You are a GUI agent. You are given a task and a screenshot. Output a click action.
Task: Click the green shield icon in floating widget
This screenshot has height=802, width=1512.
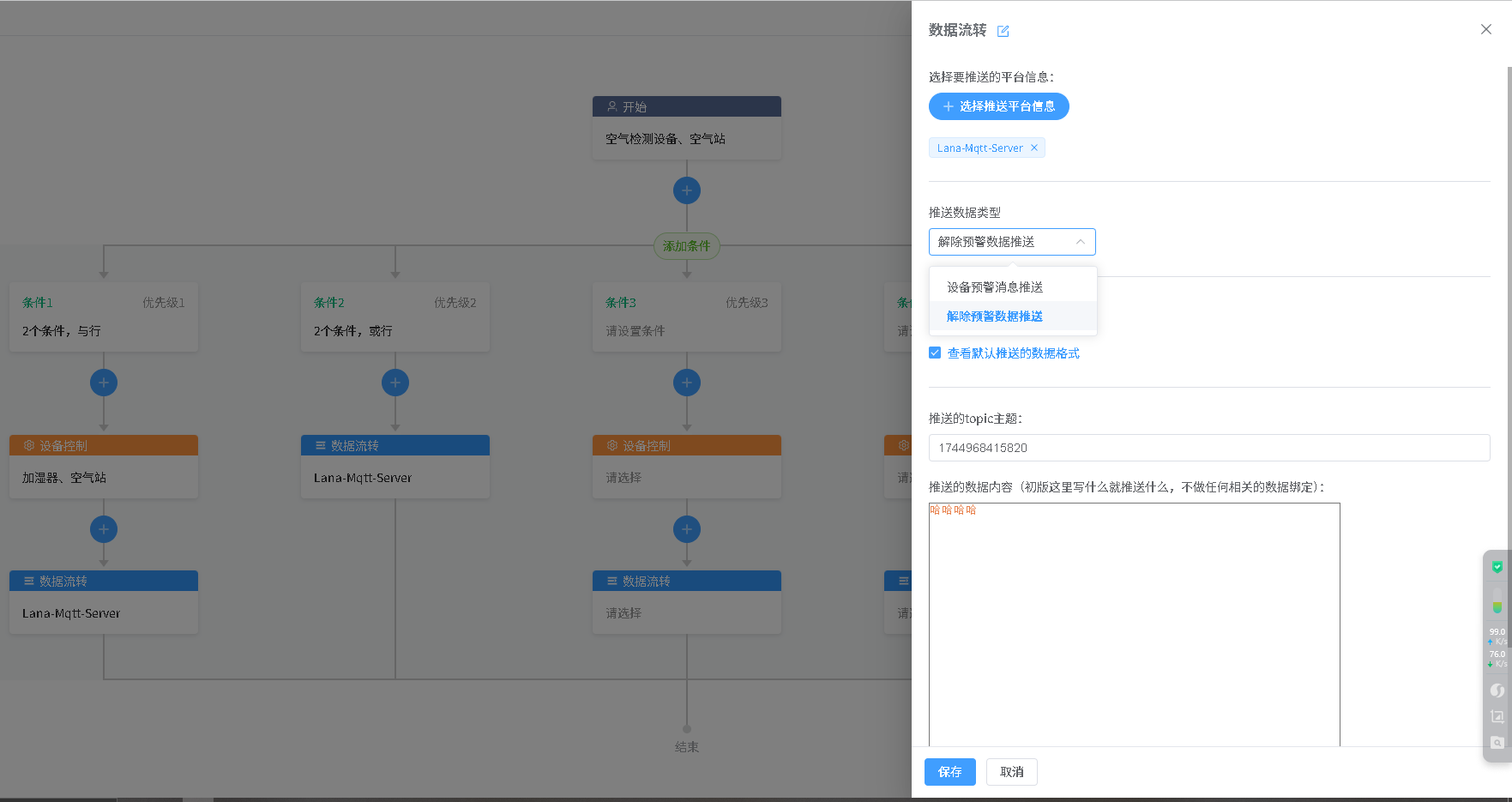(x=1497, y=567)
